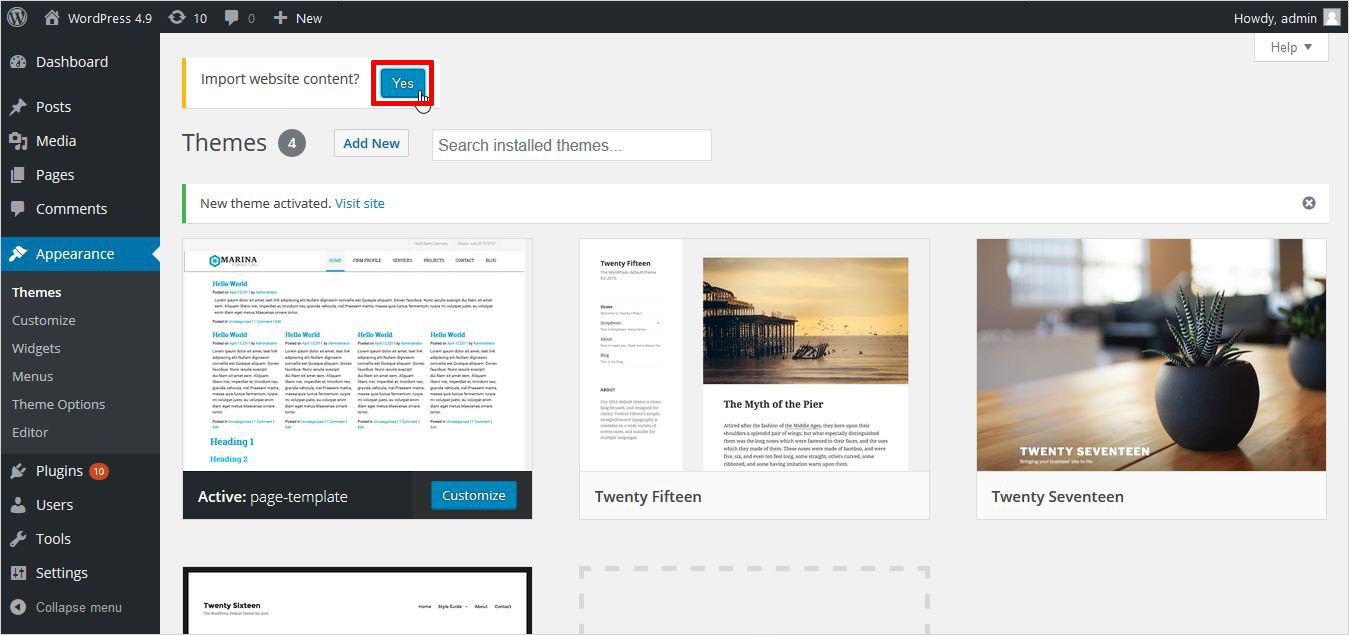Open Media library icon in sidebar

click(18, 141)
